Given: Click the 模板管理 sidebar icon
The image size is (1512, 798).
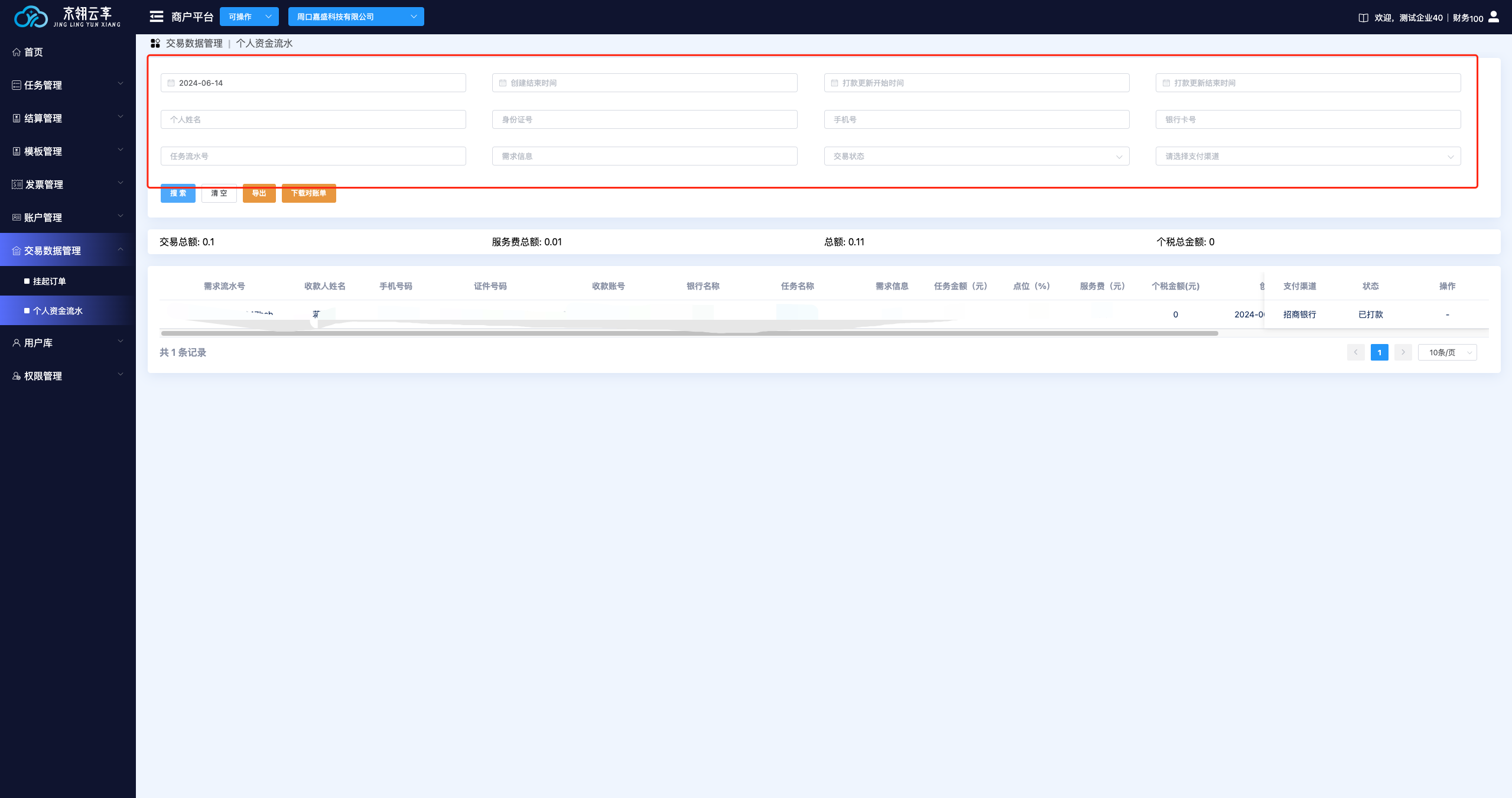Looking at the screenshot, I should click(x=17, y=151).
